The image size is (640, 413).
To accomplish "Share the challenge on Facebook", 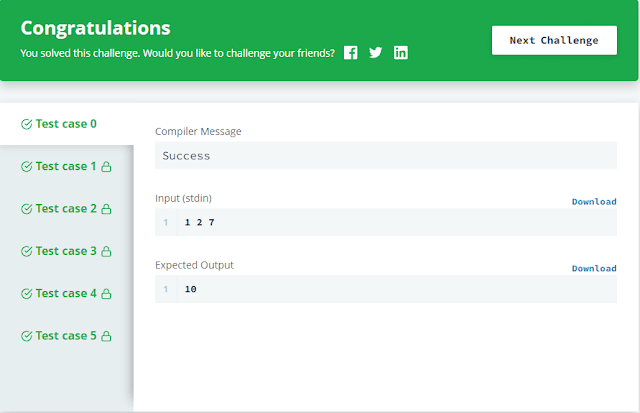I will tap(351, 53).
